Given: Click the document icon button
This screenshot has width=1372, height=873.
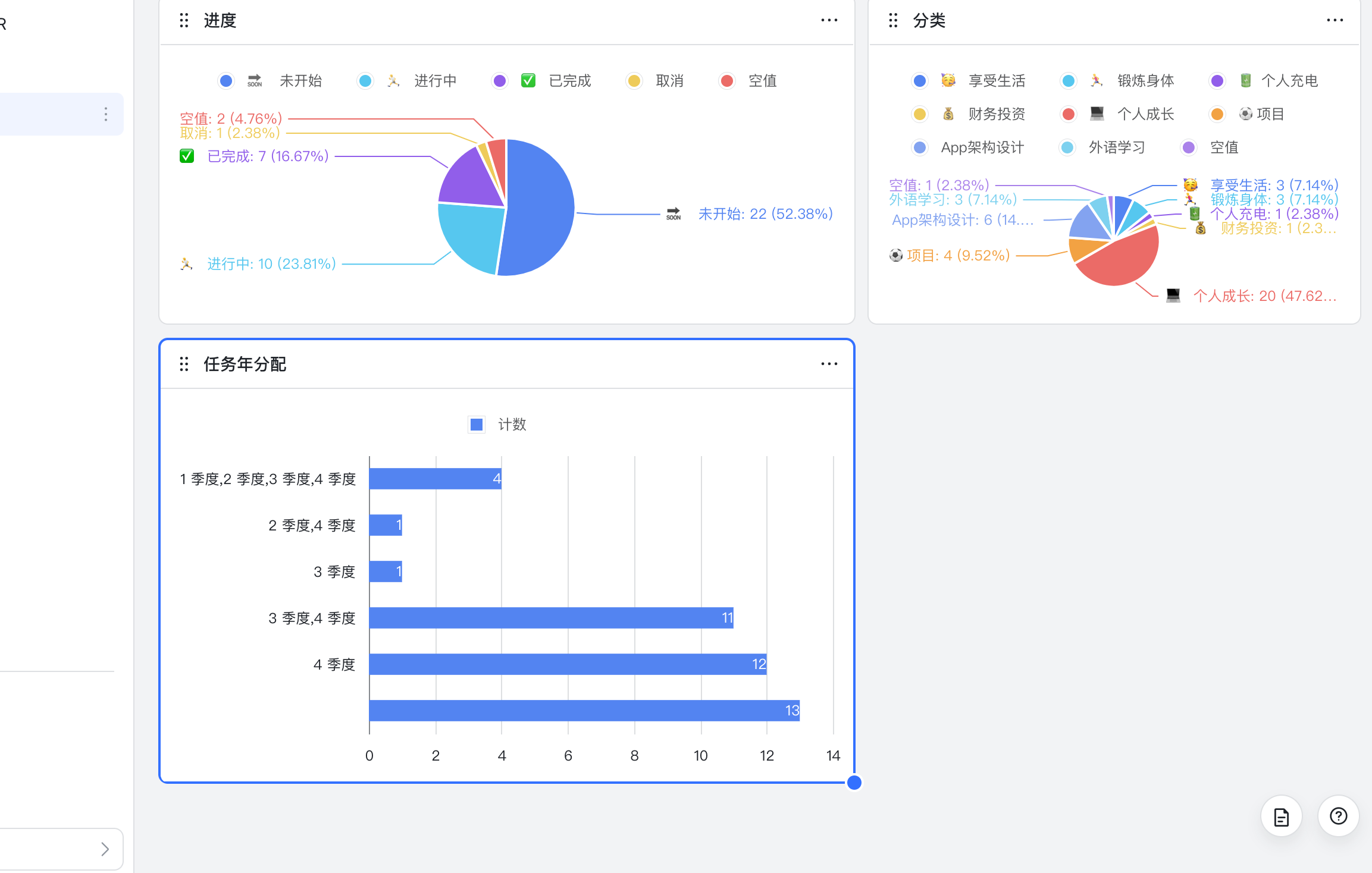Looking at the screenshot, I should click(x=1281, y=816).
